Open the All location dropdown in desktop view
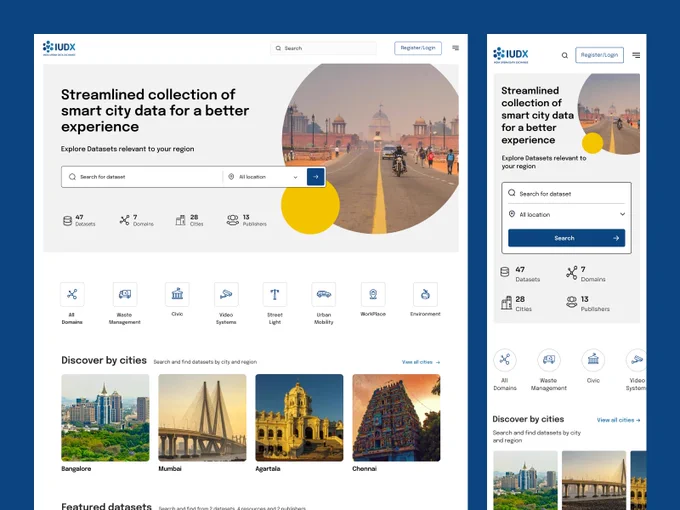680x510 pixels. (264, 177)
